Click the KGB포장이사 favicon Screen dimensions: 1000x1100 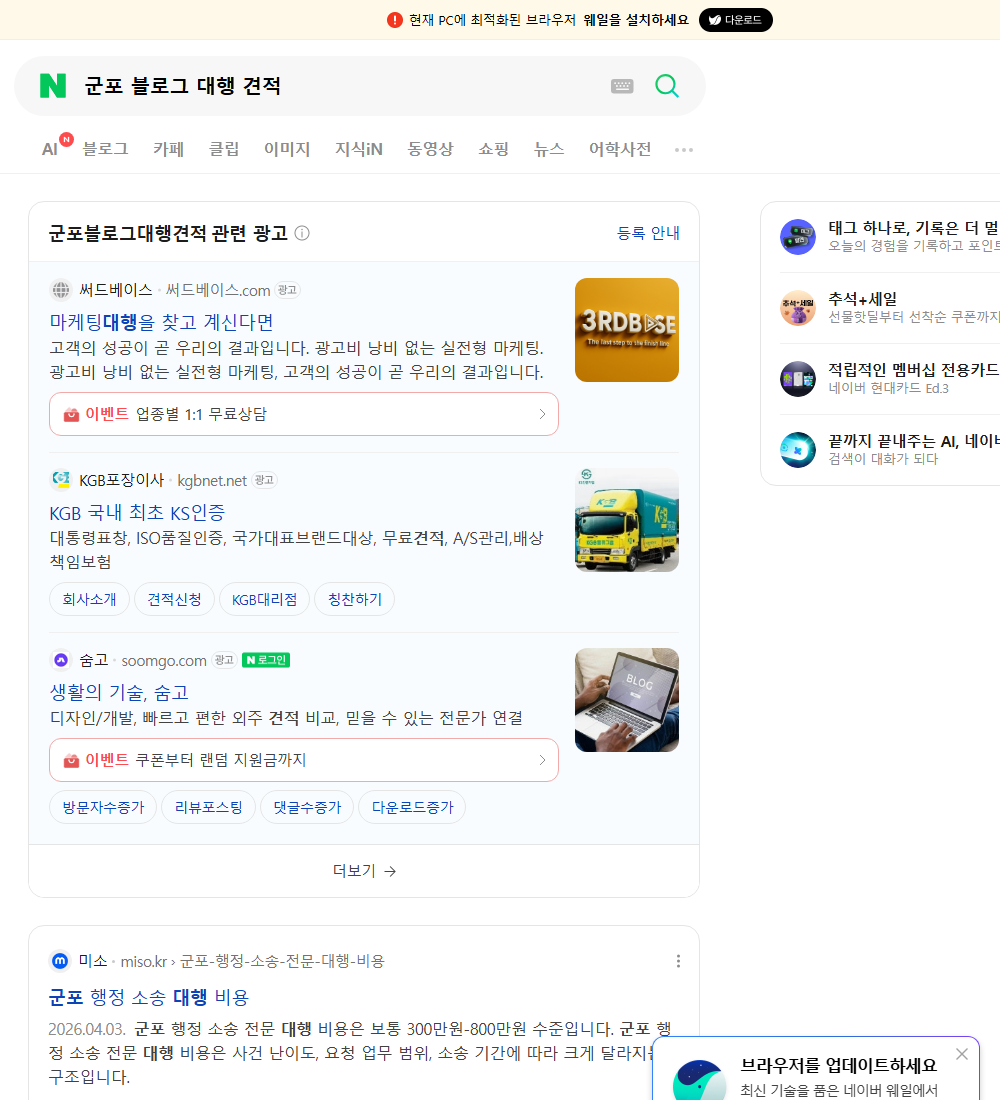[x=61, y=480]
